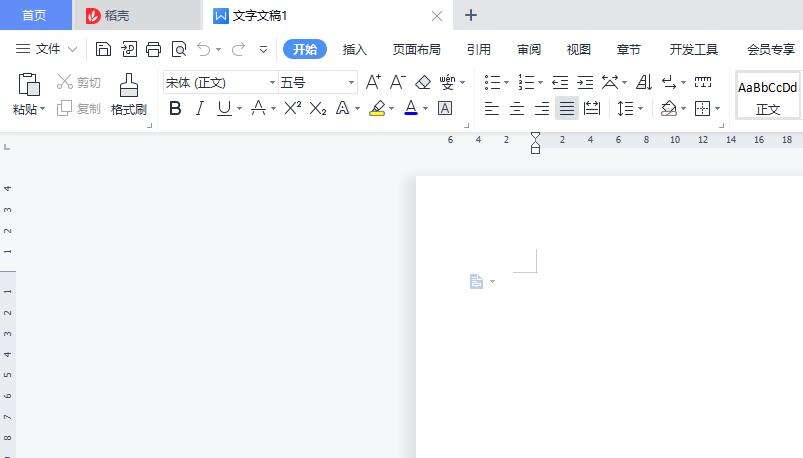Open the font name 宋体 (正文) dropdown
This screenshot has width=803, height=458.
[272, 82]
